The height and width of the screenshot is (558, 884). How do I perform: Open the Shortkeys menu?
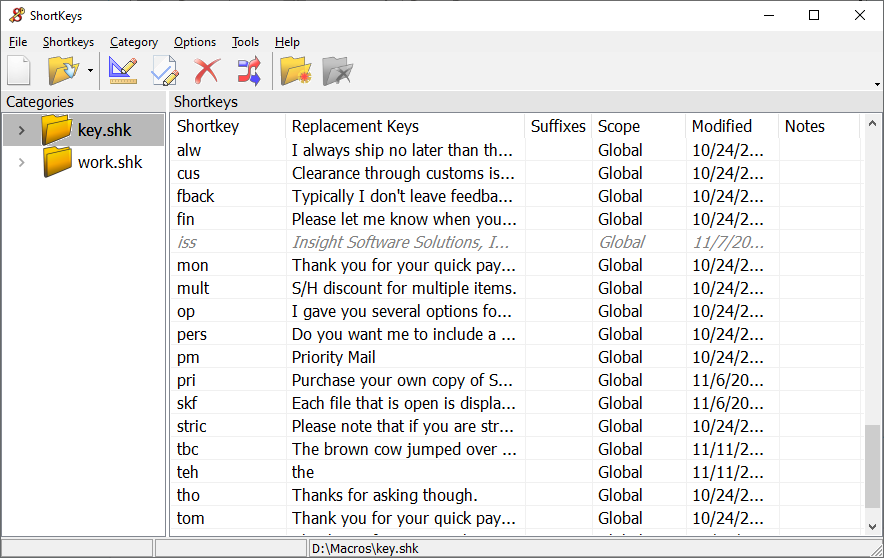coord(68,42)
